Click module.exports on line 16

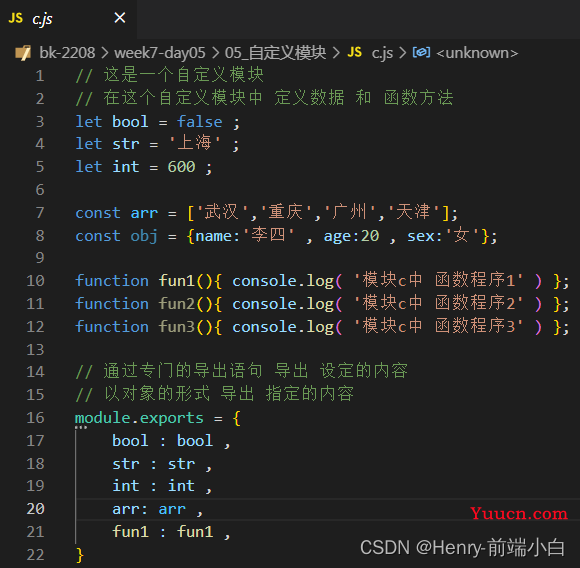[139, 418]
